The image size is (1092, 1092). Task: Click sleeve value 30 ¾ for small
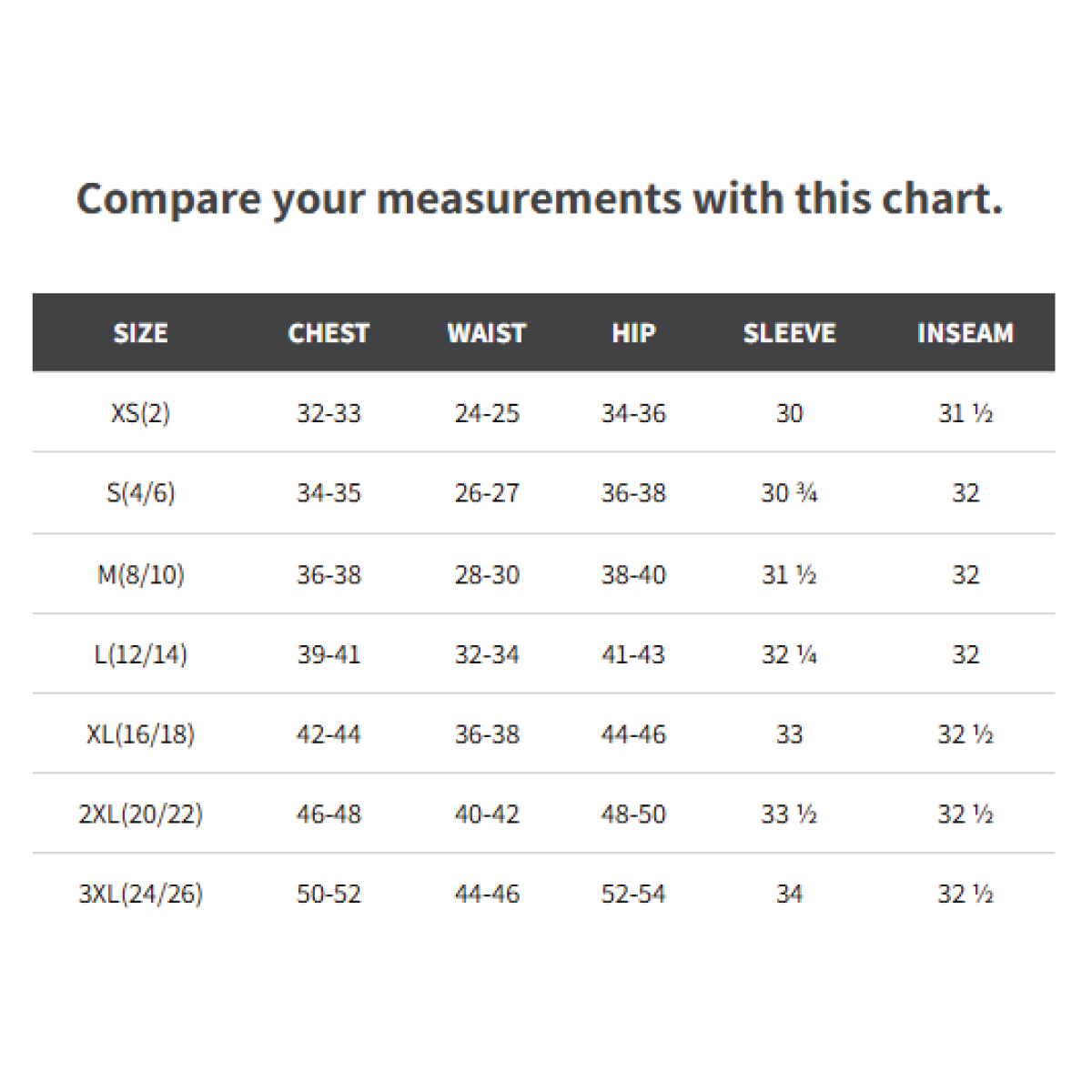pyautogui.click(x=789, y=493)
